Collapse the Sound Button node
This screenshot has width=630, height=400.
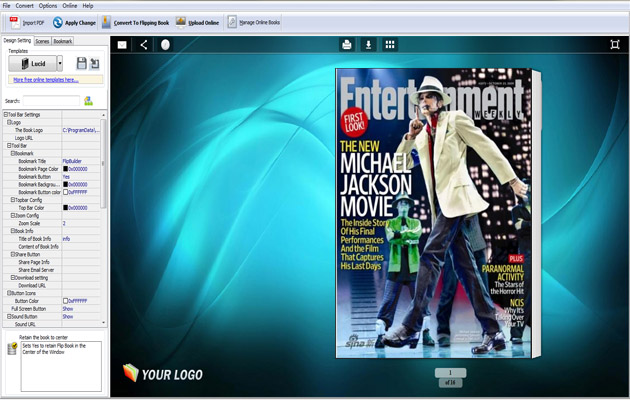9,316
